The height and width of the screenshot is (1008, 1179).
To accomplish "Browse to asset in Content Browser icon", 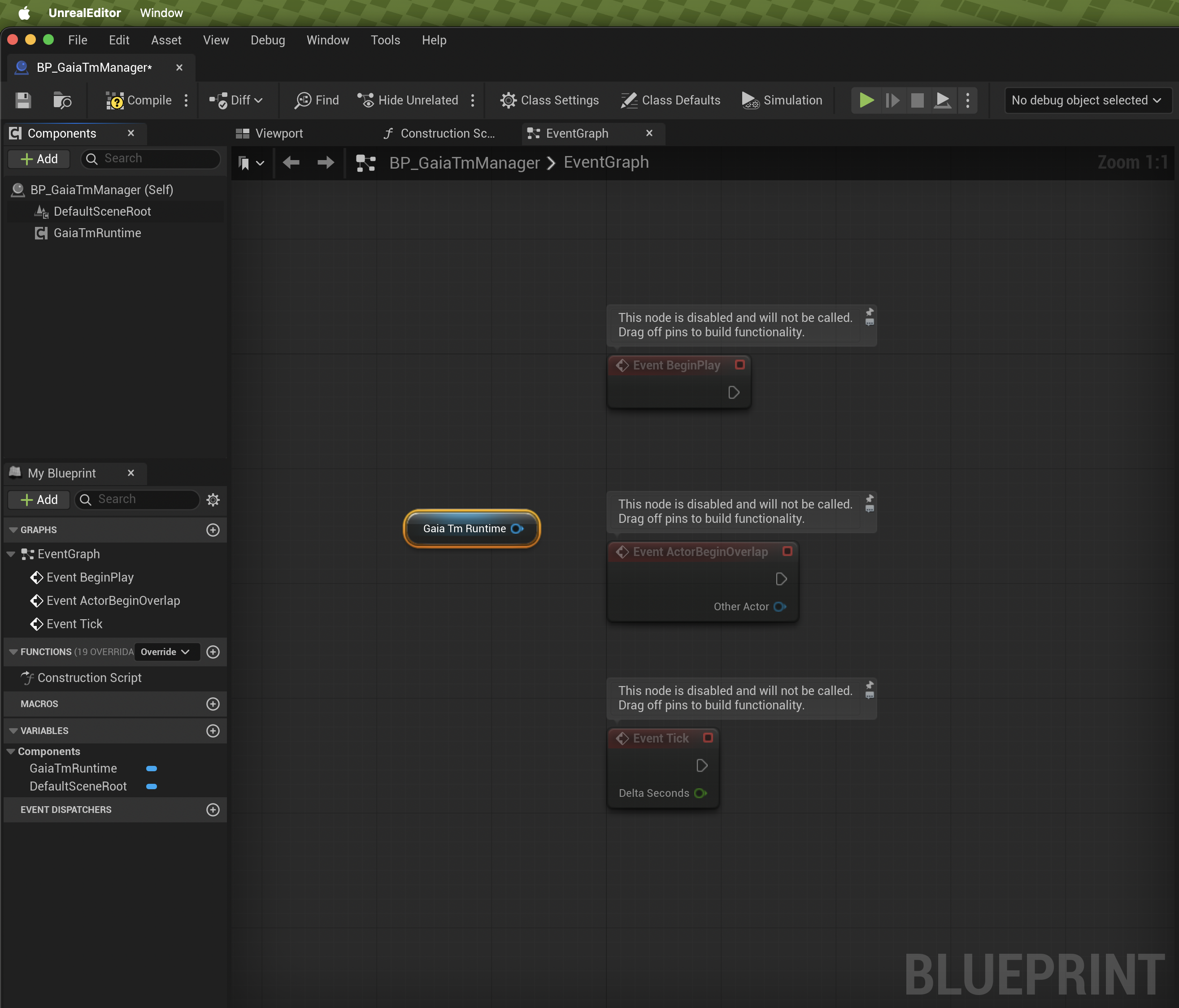I will pos(61,101).
